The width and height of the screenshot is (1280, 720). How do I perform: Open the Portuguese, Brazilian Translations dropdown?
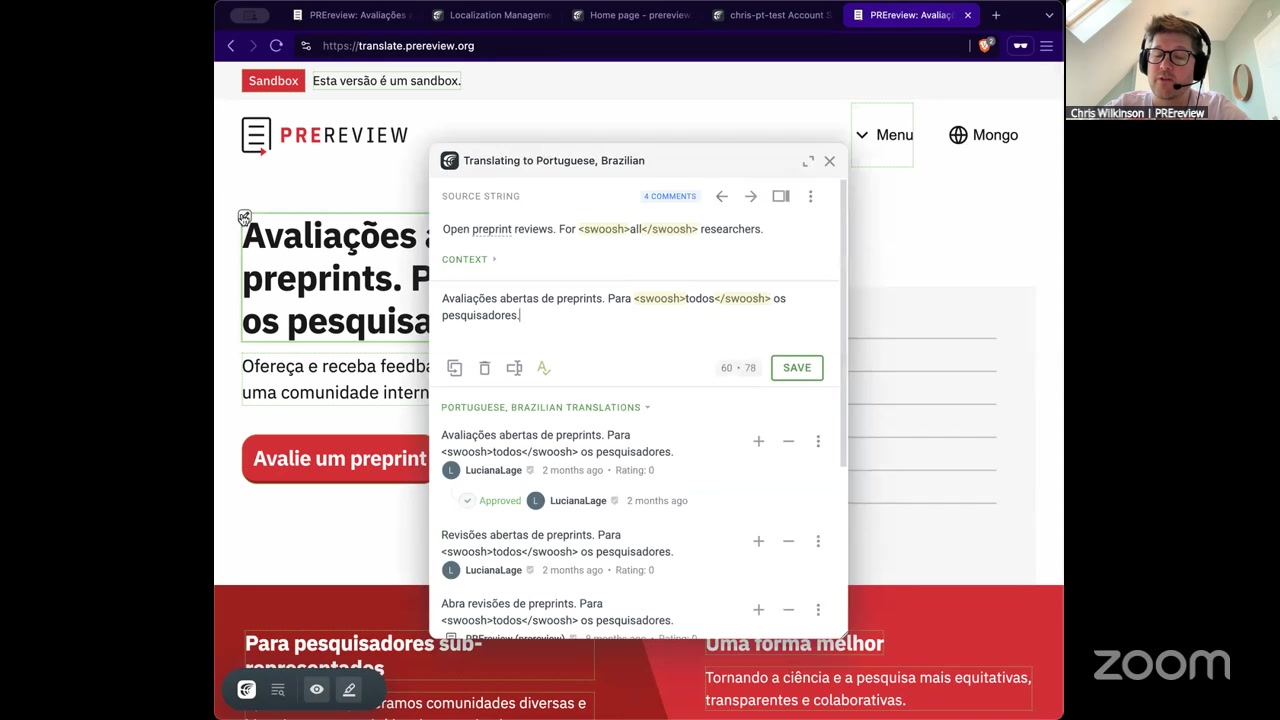[545, 408]
